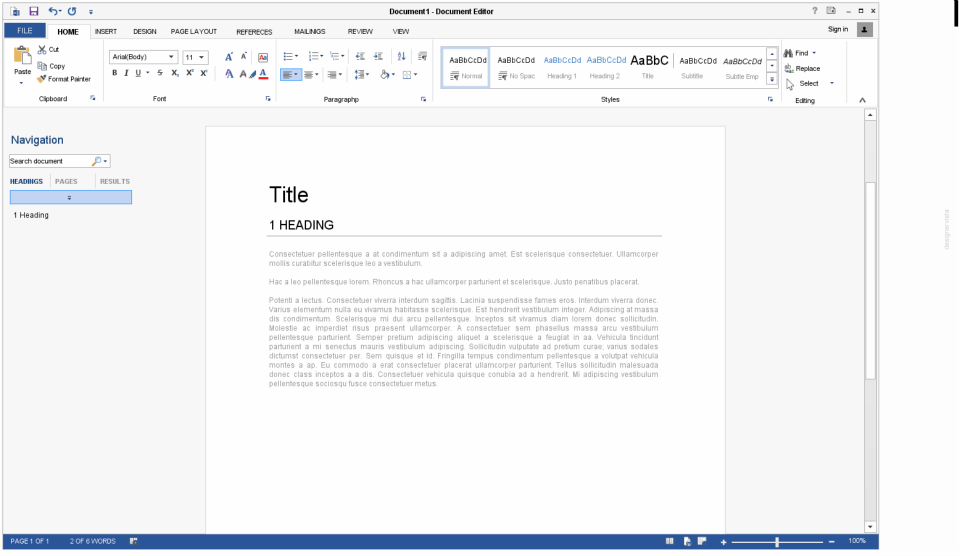Open the font size 11 dropdown
The width and height of the screenshot is (960, 556).
[201, 58]
